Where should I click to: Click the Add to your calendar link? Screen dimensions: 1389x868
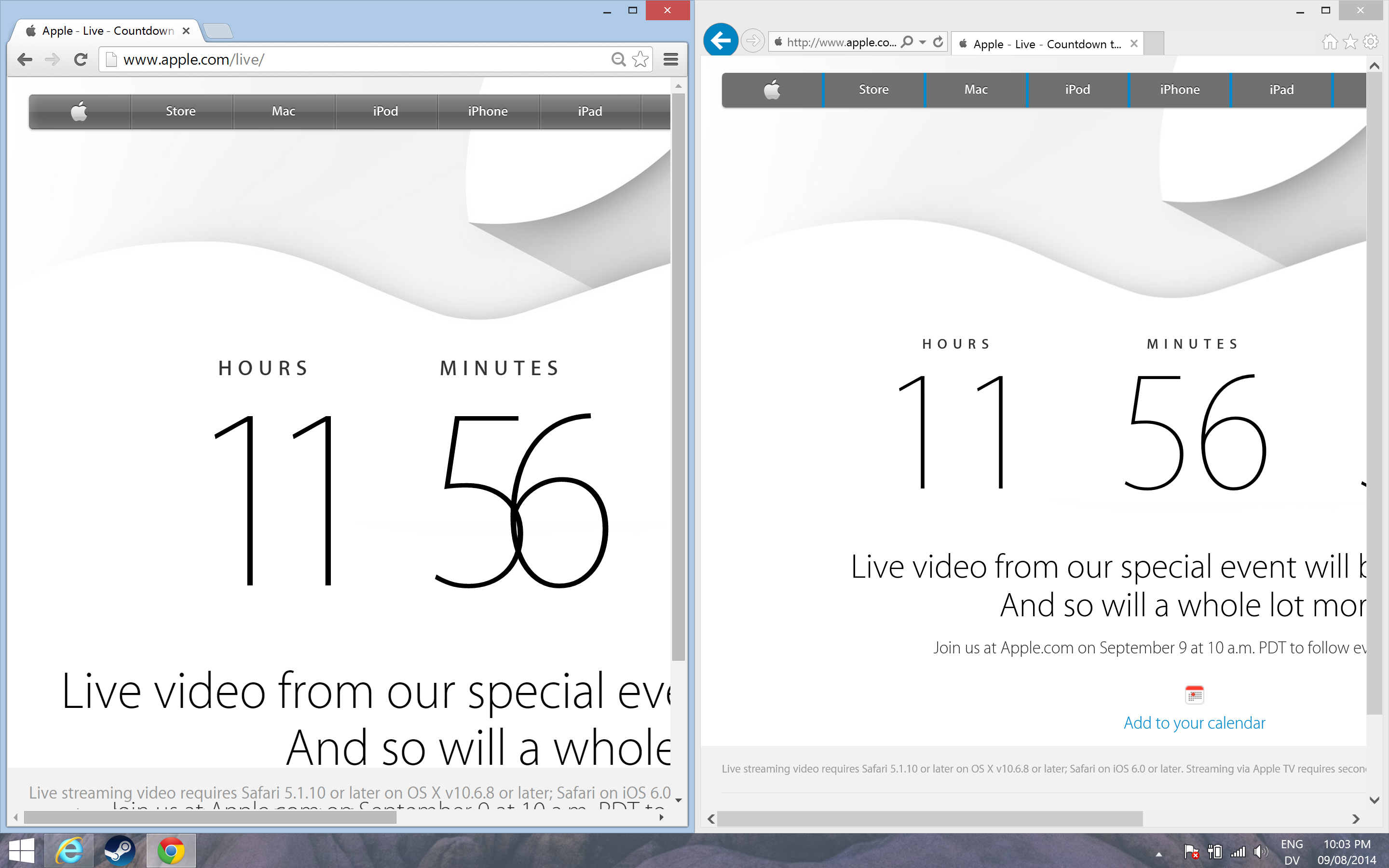pos(1194,723)
